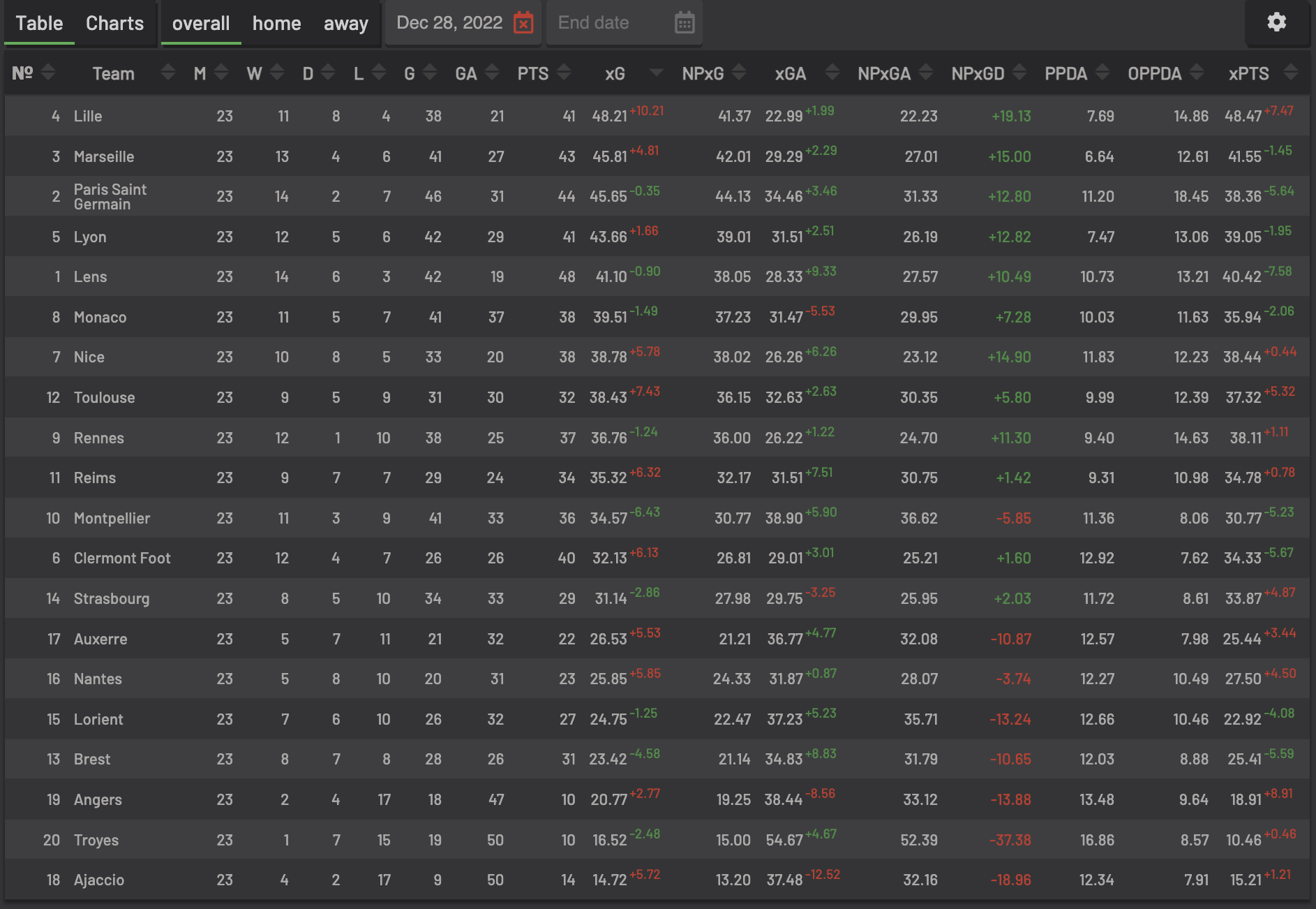The height and width of the screenshot is (909, 1316).
Task: Click Troyes NPxGD value -37.38
Action: pyautogui.click(x=1010, y=840)
